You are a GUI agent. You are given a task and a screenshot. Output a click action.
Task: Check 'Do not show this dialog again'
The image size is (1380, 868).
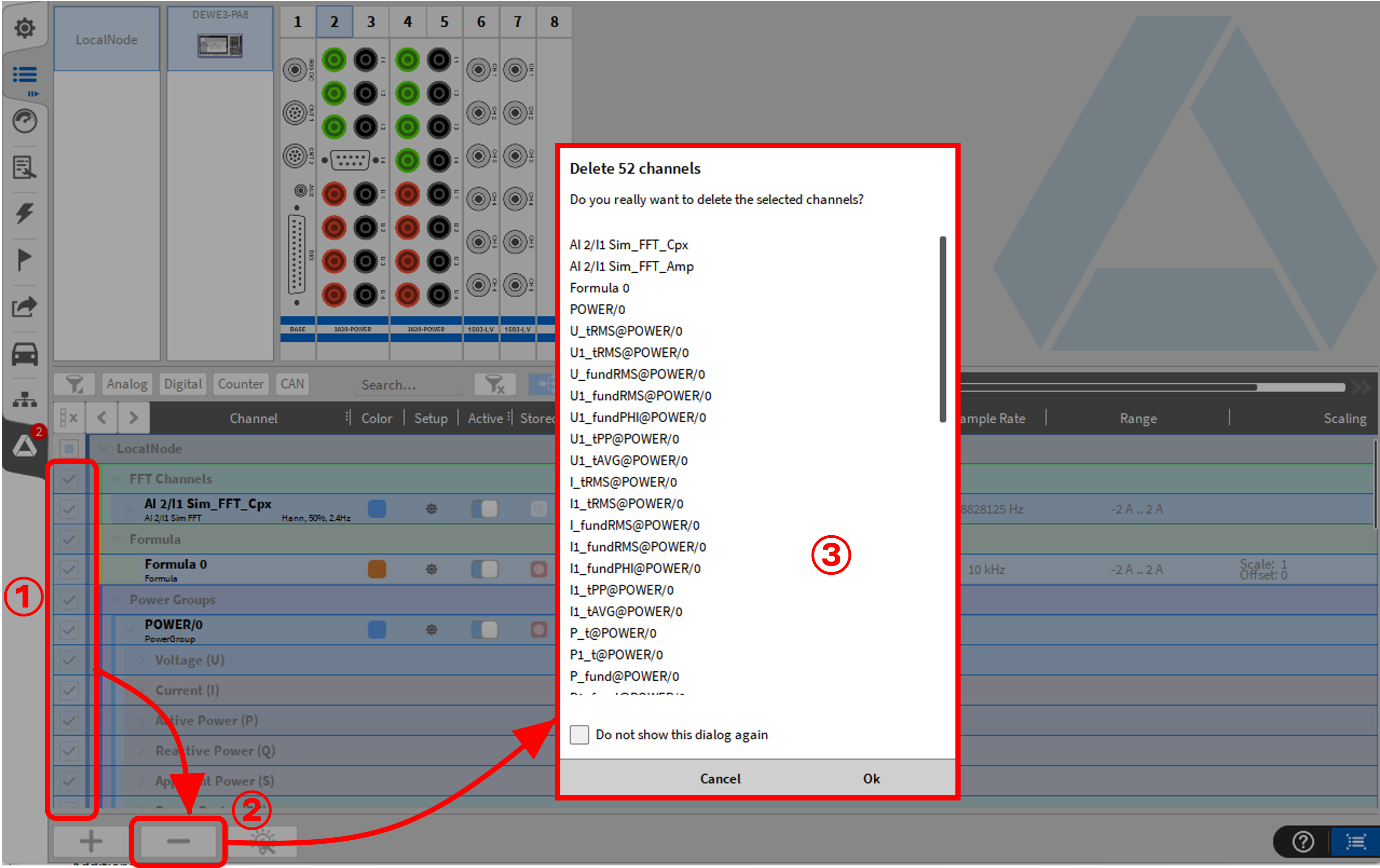[579, 734]
